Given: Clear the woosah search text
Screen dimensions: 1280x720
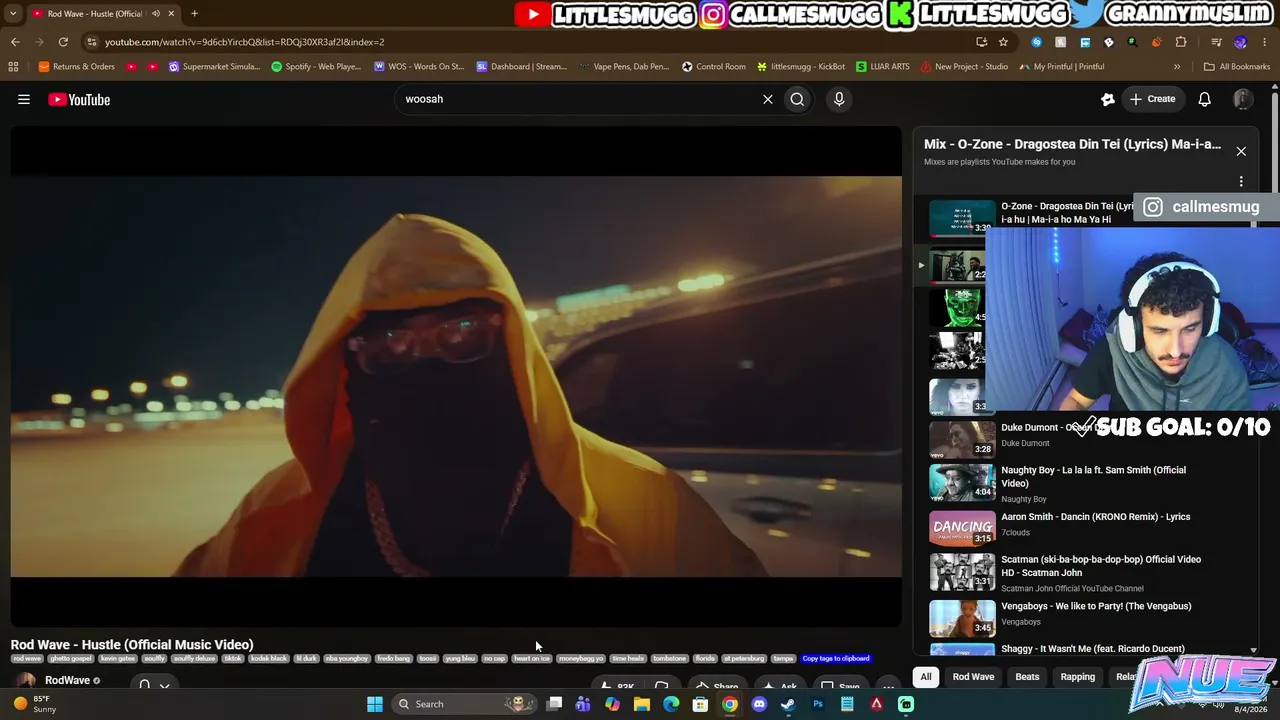Looking at the screenshot, I should 768,99.
